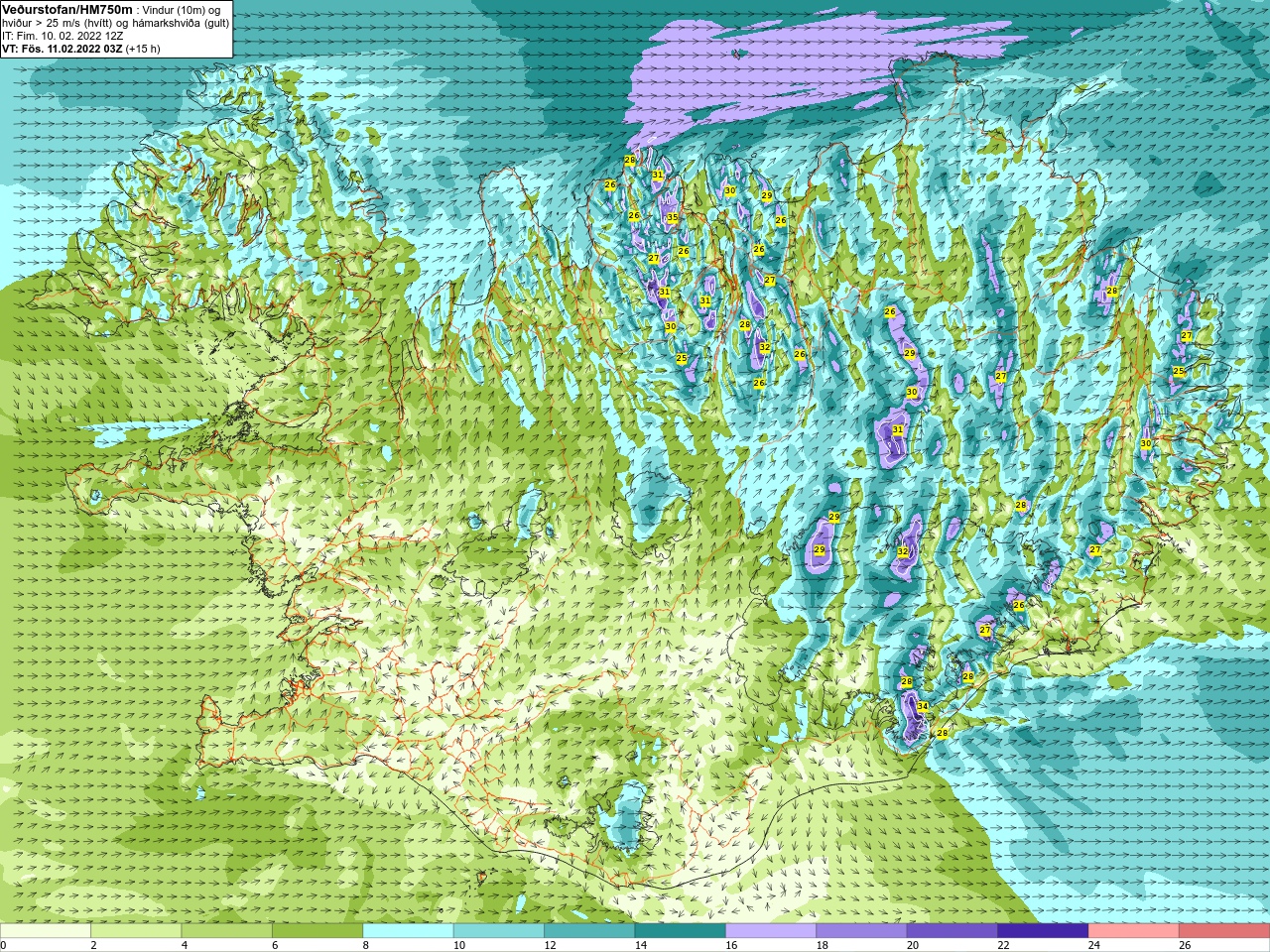Click the pale yellow 0–2 m/s legend swatch
The width and height of the screenshot is (1270, 952).
tap(46, 931)
